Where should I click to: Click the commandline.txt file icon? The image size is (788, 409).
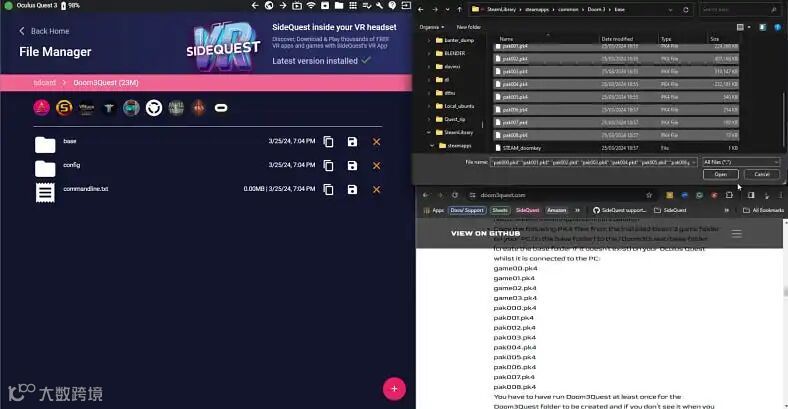point(45,192)
